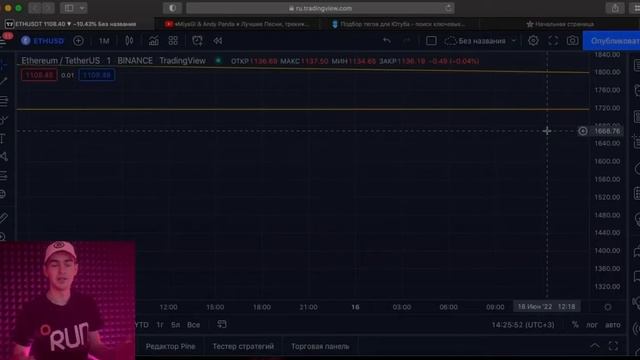Select the ruler measure tool
The image size is (640, 360).
(4, 218)
